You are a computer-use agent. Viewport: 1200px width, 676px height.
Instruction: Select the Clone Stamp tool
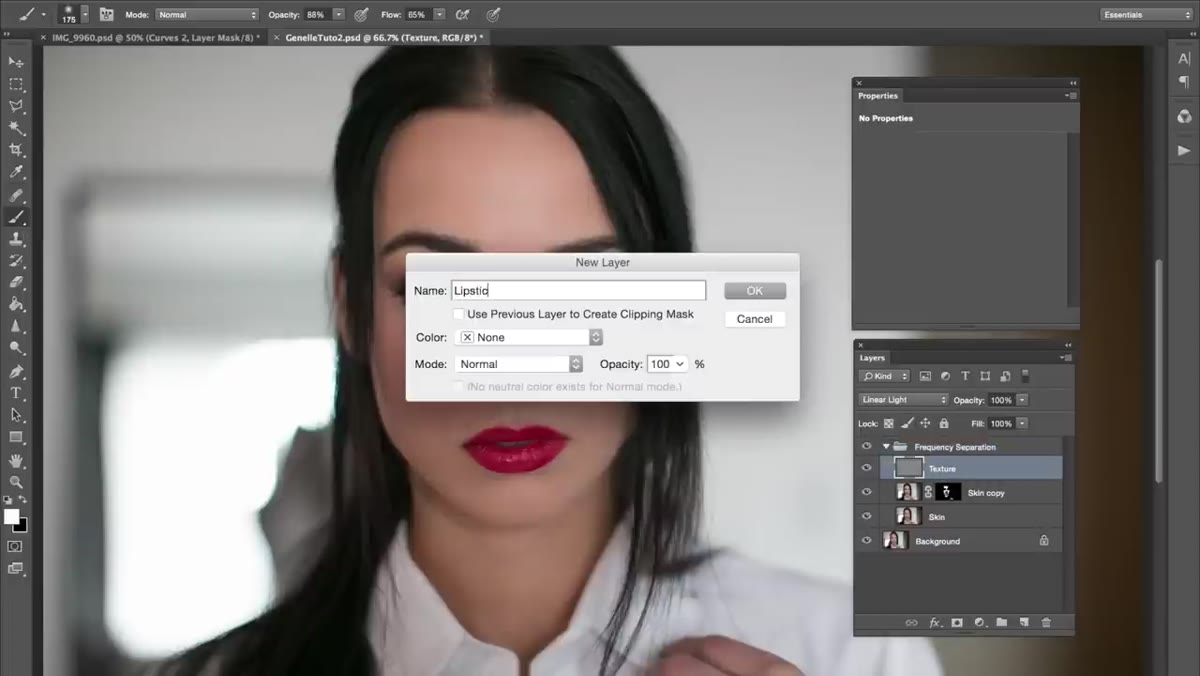(17, 239)
